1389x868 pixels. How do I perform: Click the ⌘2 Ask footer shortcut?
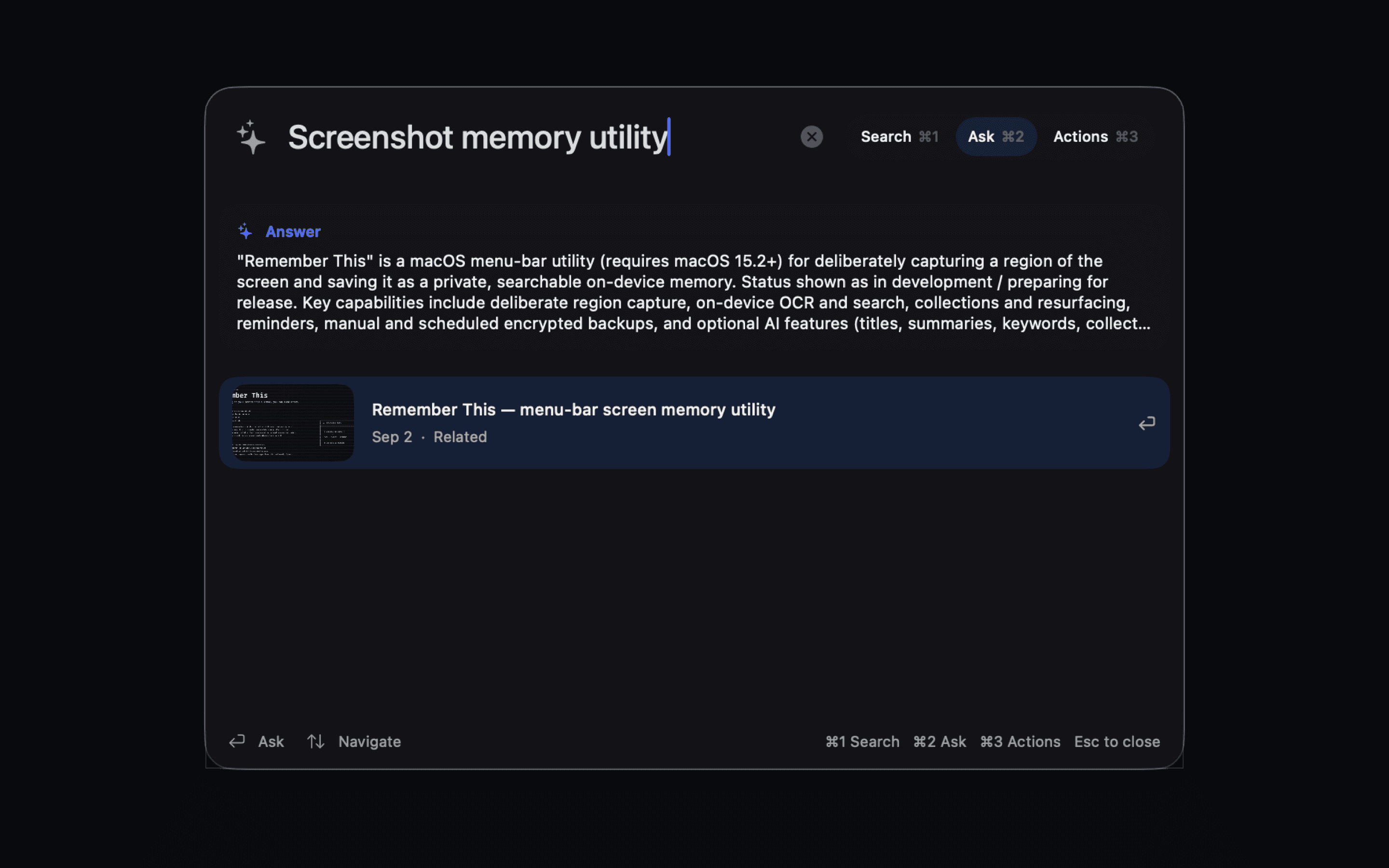pyautogui.click(x=940, y=742)
